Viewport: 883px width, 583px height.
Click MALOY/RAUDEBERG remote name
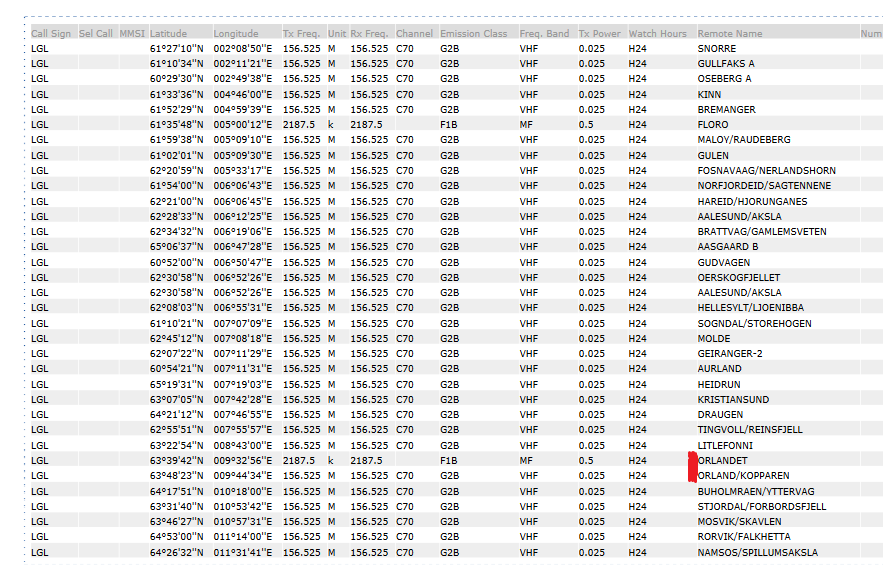[743, 139]
